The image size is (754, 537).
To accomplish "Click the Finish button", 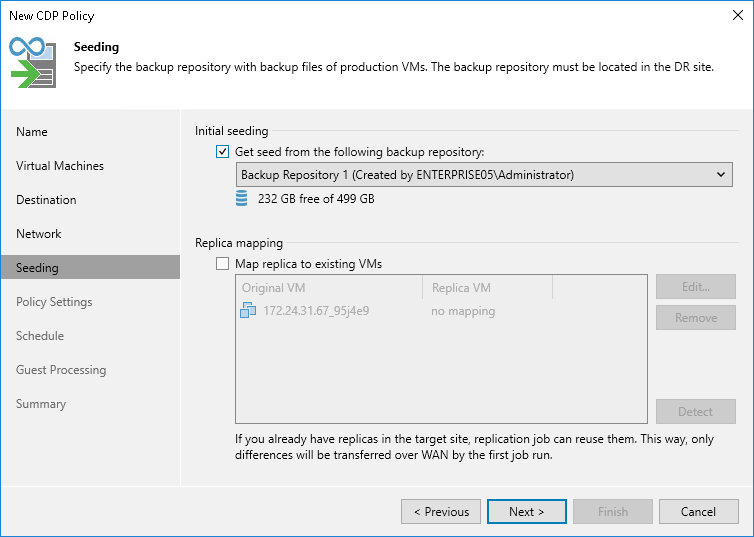I will 613,512.
